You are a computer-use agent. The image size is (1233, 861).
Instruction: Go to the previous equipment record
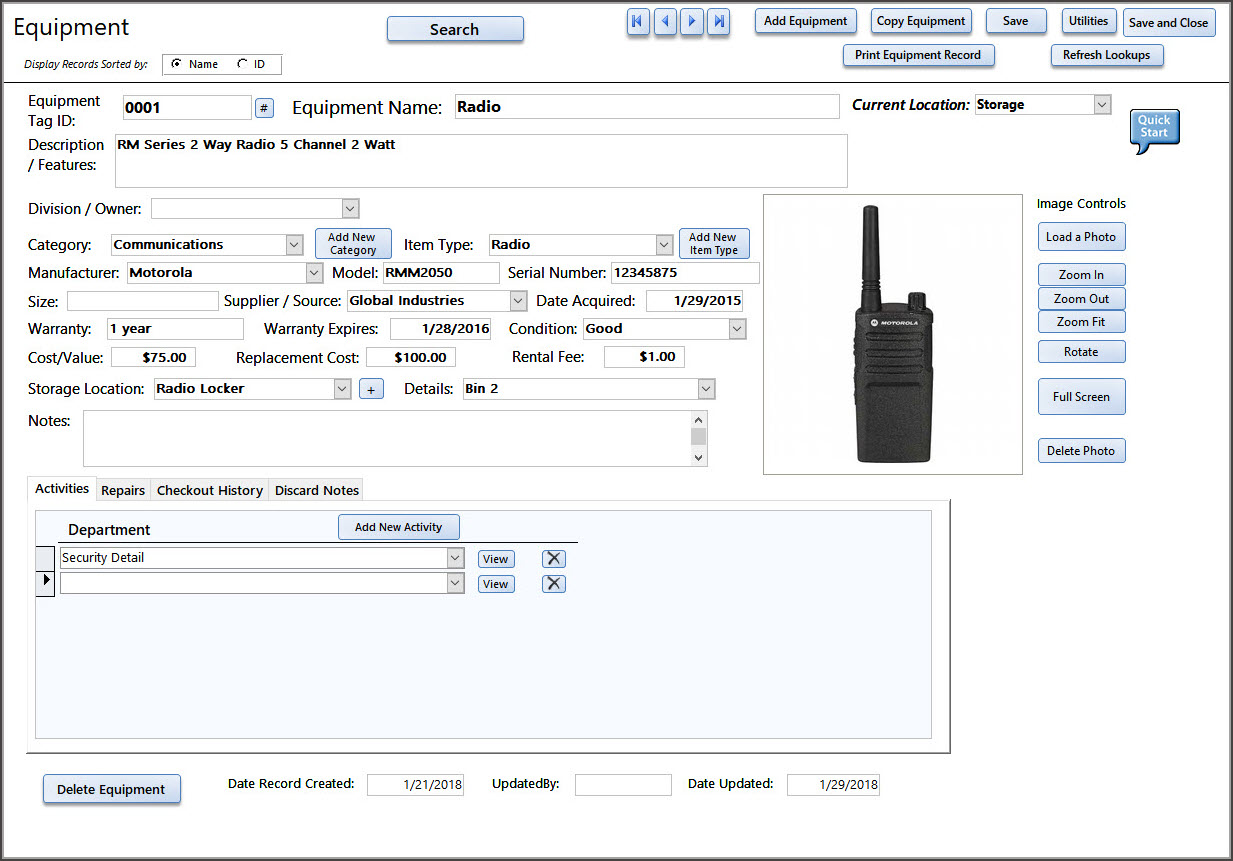pos(665,22)
